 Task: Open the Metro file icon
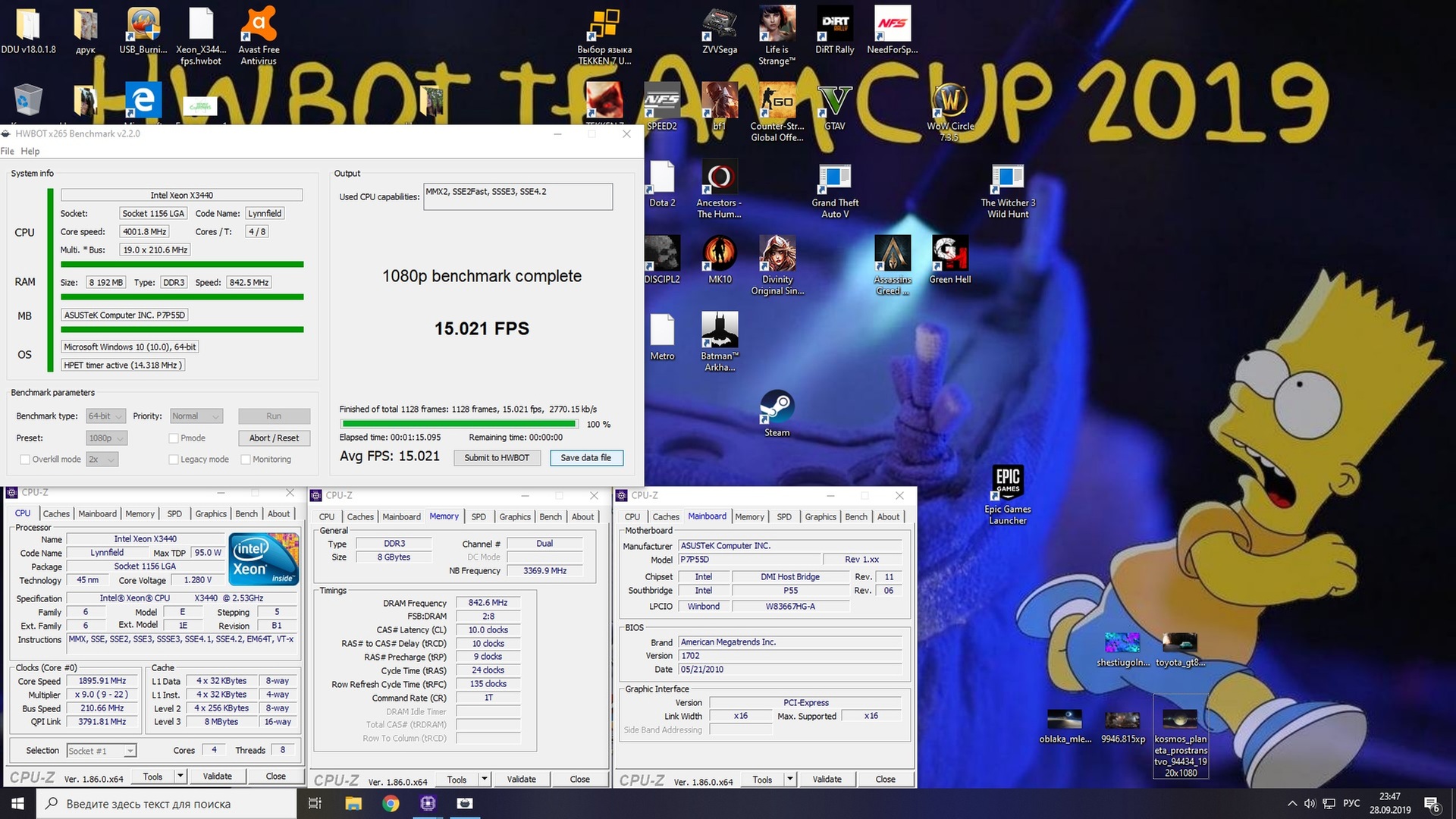tap(662, 337)
